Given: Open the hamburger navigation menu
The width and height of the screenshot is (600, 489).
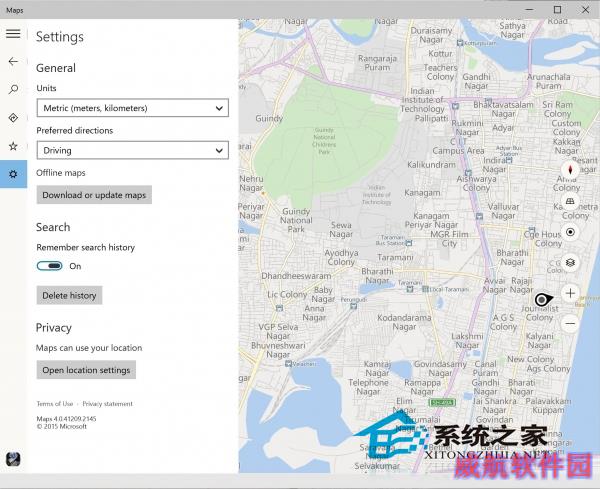Looking at the screenshot, I should 13,34.
